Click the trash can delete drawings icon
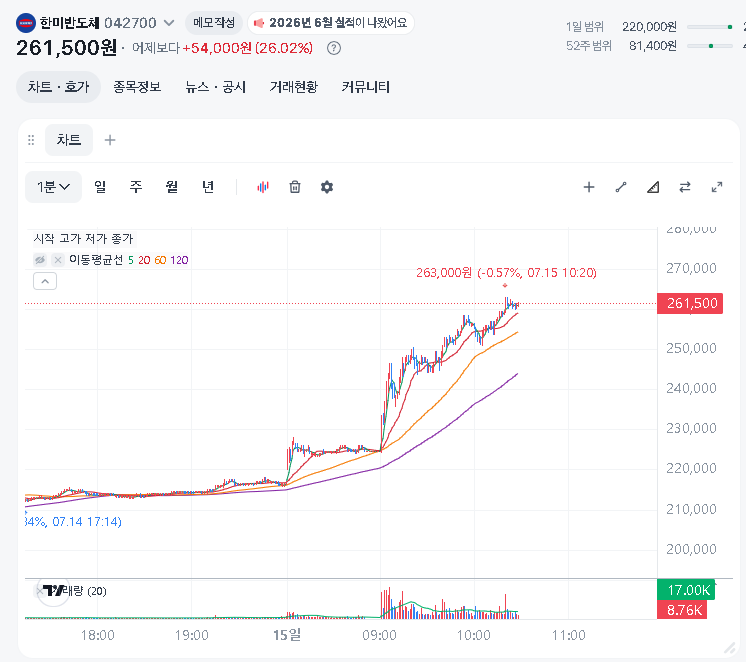 (x=295, y=187)
